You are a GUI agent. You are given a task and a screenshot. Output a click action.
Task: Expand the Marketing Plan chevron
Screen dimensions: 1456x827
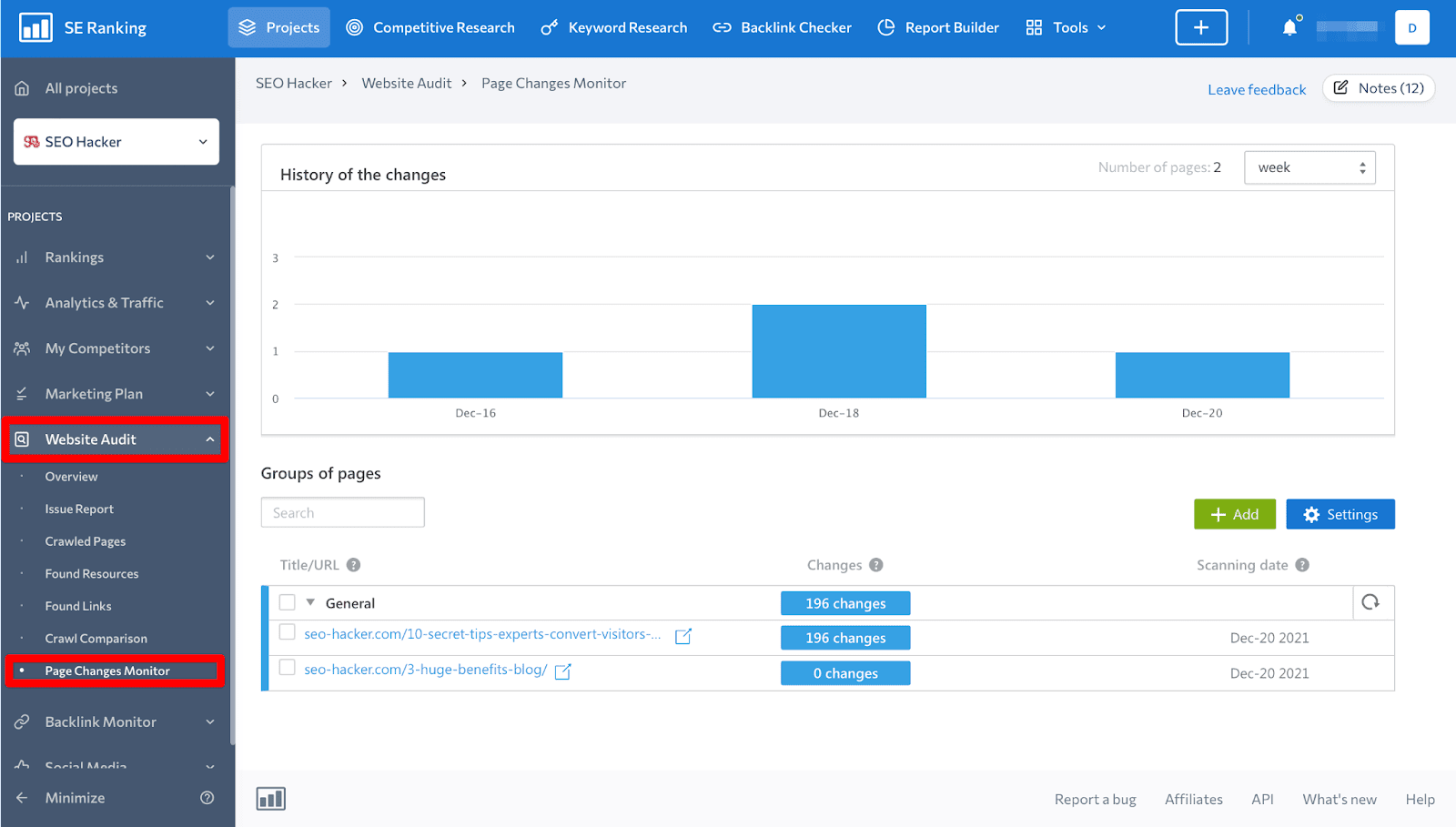click(210, 394)
